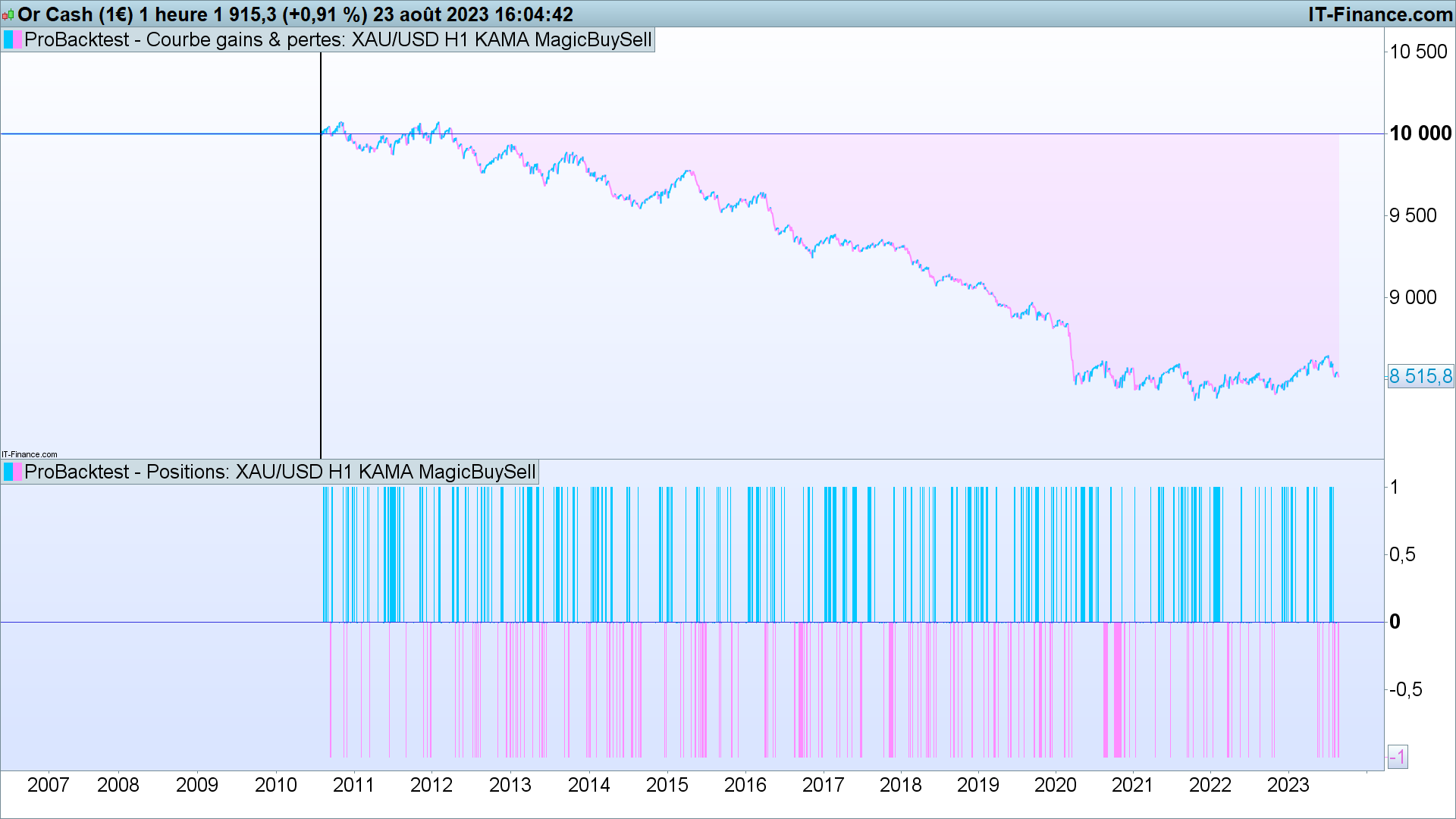
Task: Click the 0,5 label on positions axis
Action: point(1402,554)
